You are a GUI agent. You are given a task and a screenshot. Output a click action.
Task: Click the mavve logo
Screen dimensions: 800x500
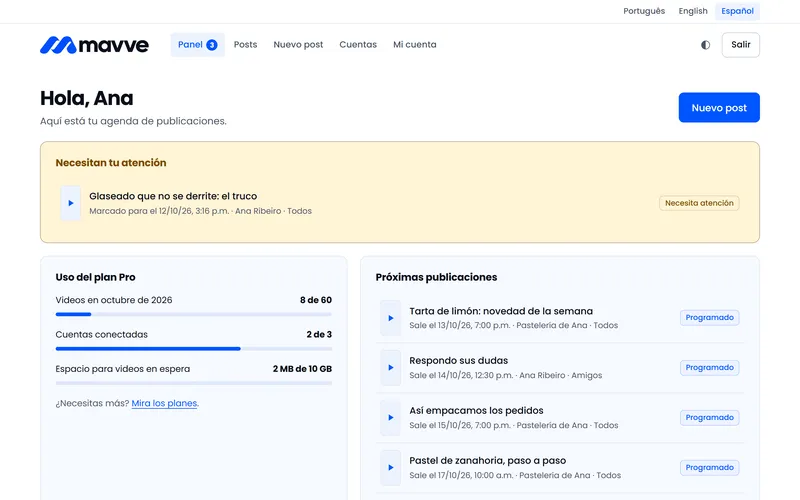click(x=94, y=45)
